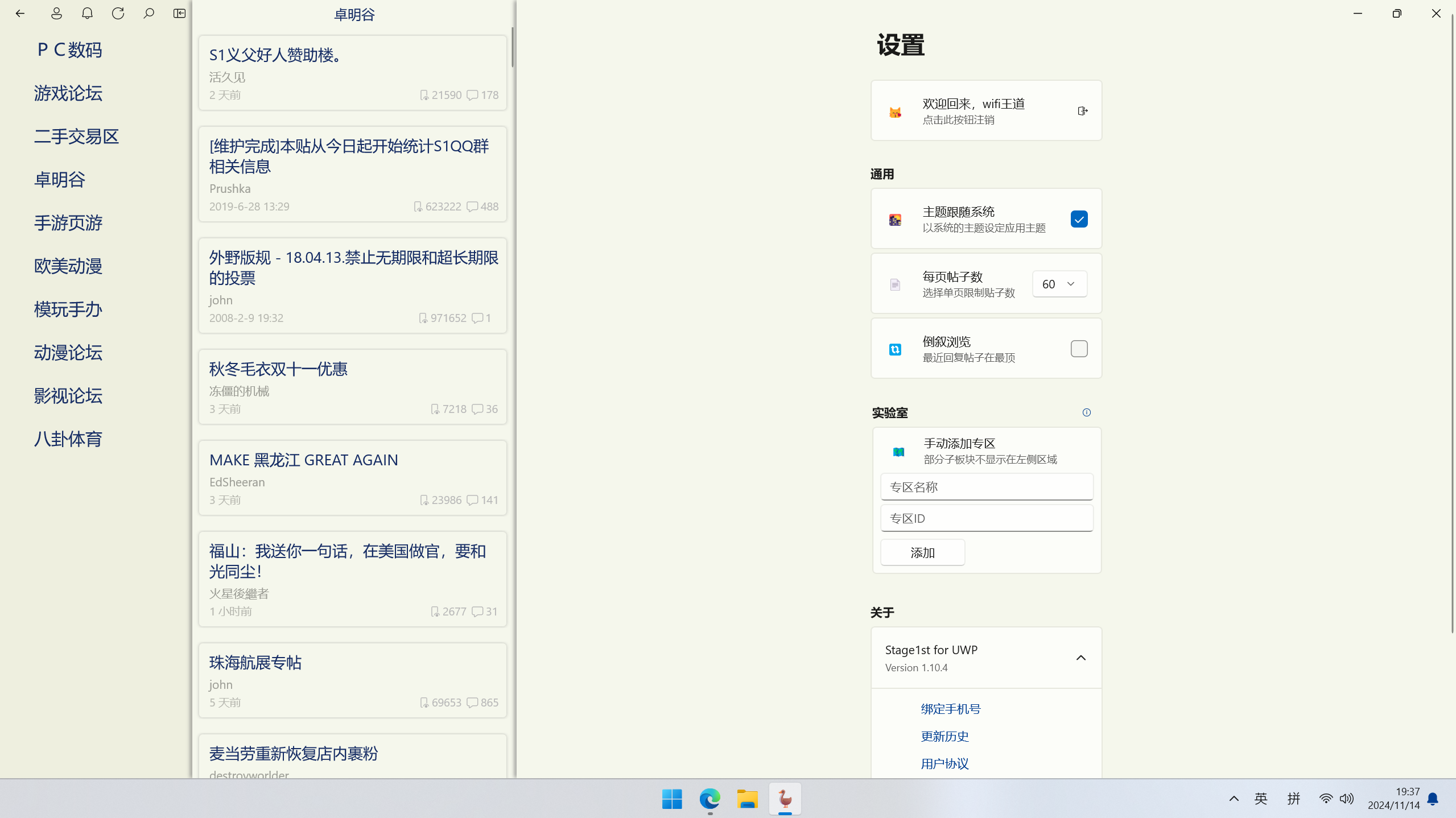The width and height of the screenshot is (1456, 818).
Task: Open the ＰＣ数码 forum section
Action: pyautogui.click(x=69, y=50)
